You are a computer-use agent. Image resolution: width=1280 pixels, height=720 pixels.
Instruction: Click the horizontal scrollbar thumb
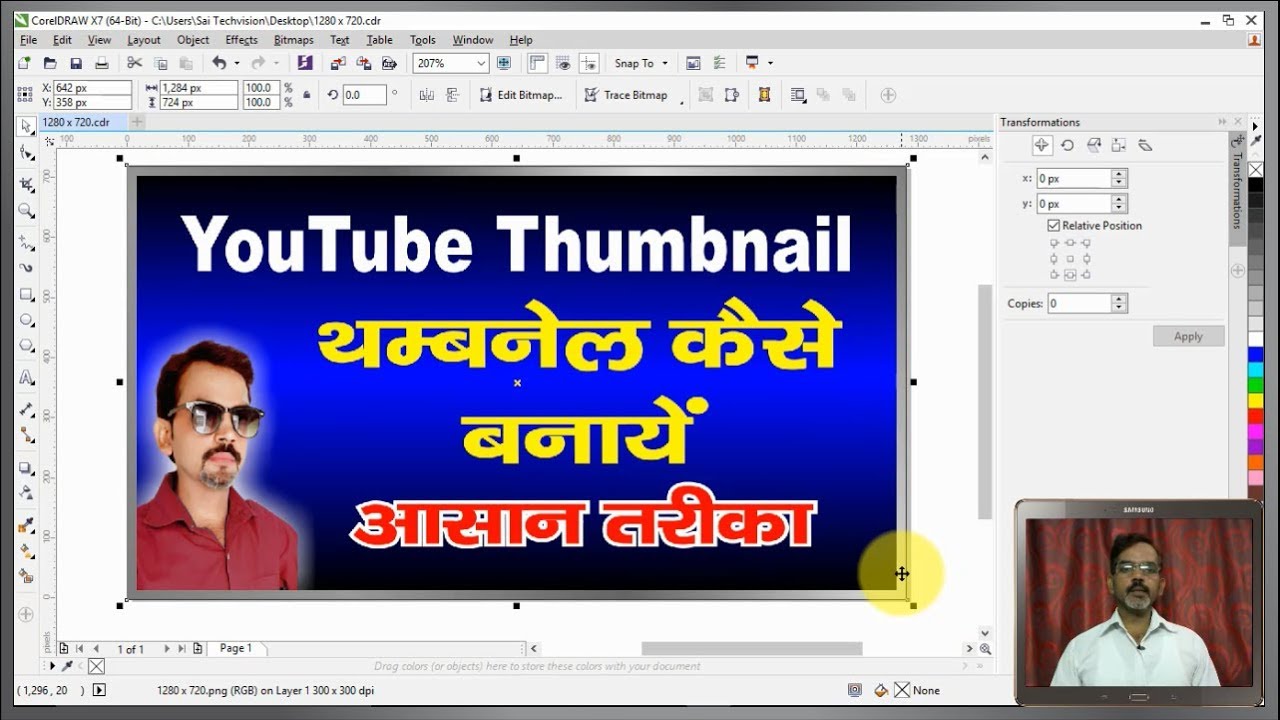pyautogui.click(x=751, y=649)
